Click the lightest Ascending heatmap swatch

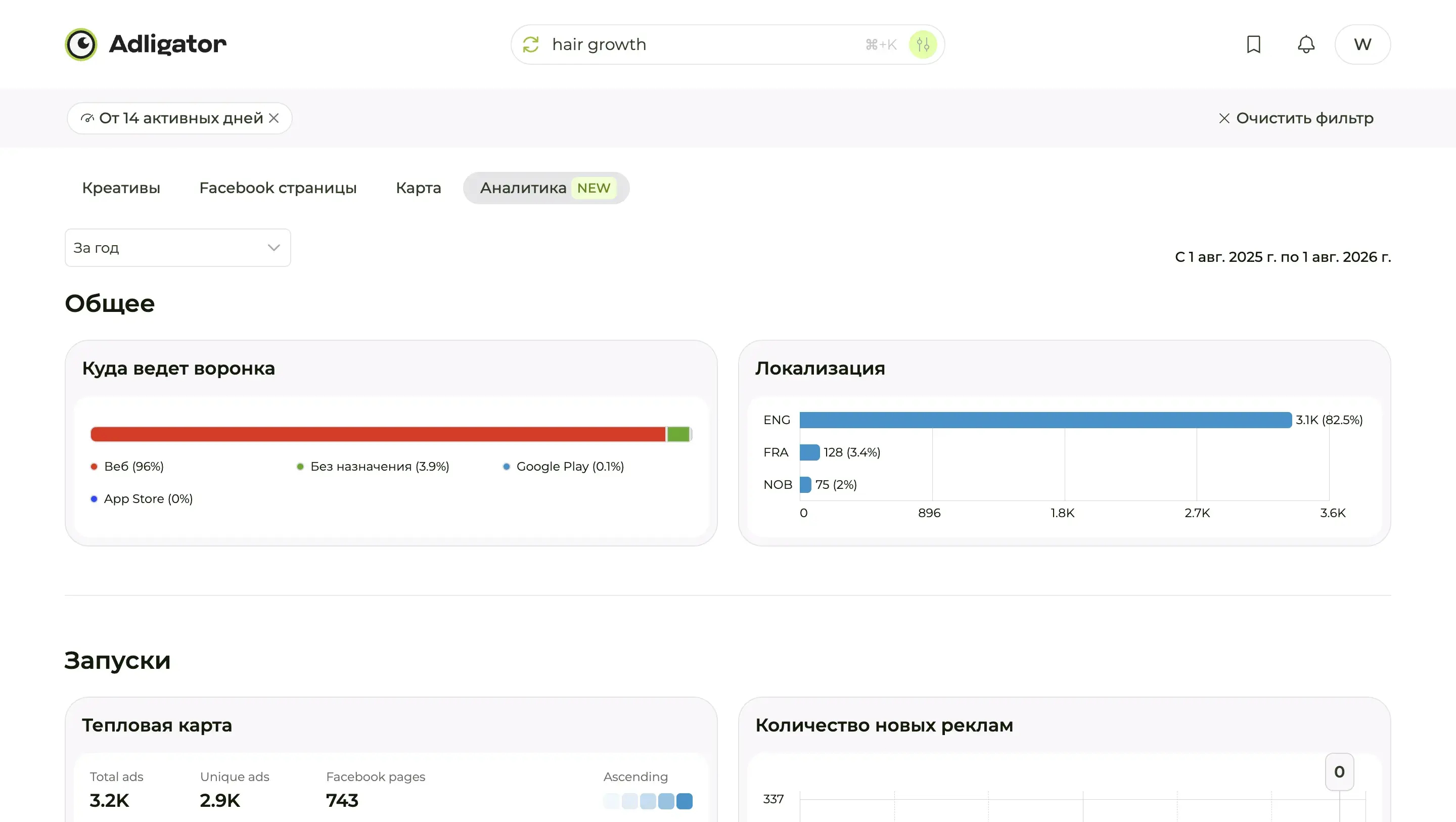coord(611,801)
